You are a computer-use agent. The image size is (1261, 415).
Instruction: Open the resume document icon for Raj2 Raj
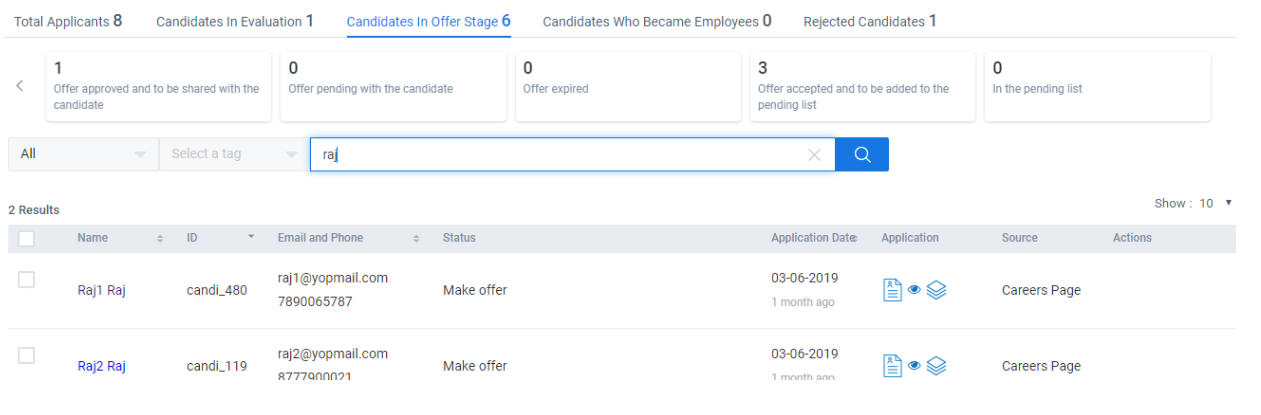[x=892, y=366]
